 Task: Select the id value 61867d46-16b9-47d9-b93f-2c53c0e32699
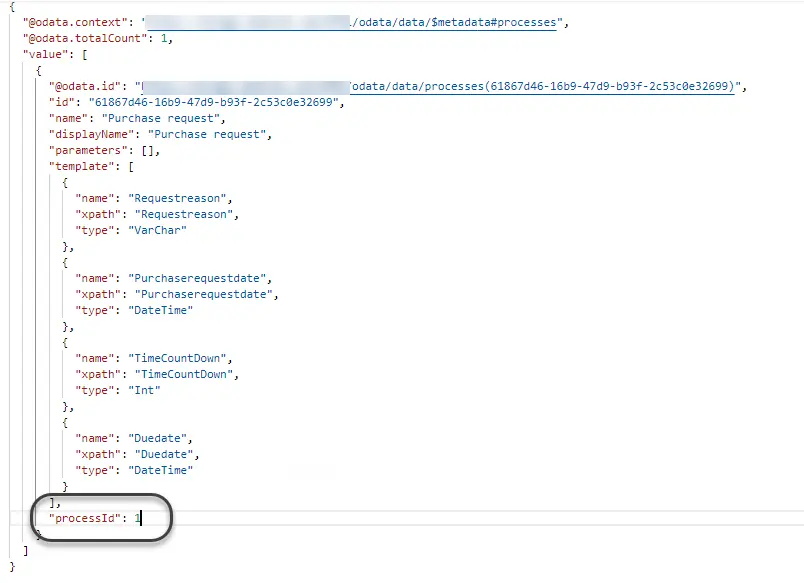pyautogui.click(x=214, y=102)
